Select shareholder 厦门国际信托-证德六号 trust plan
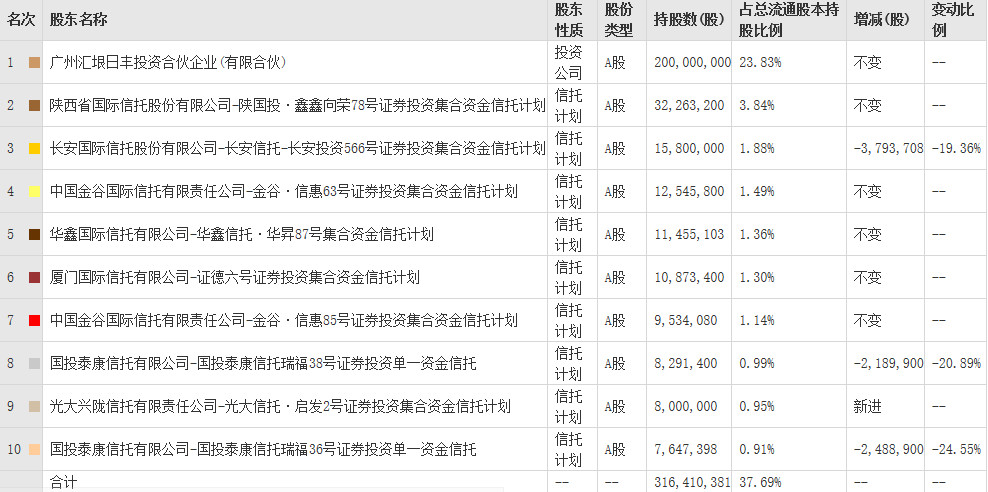This screenshot has width=988, height=492. (x=235, y=277)
